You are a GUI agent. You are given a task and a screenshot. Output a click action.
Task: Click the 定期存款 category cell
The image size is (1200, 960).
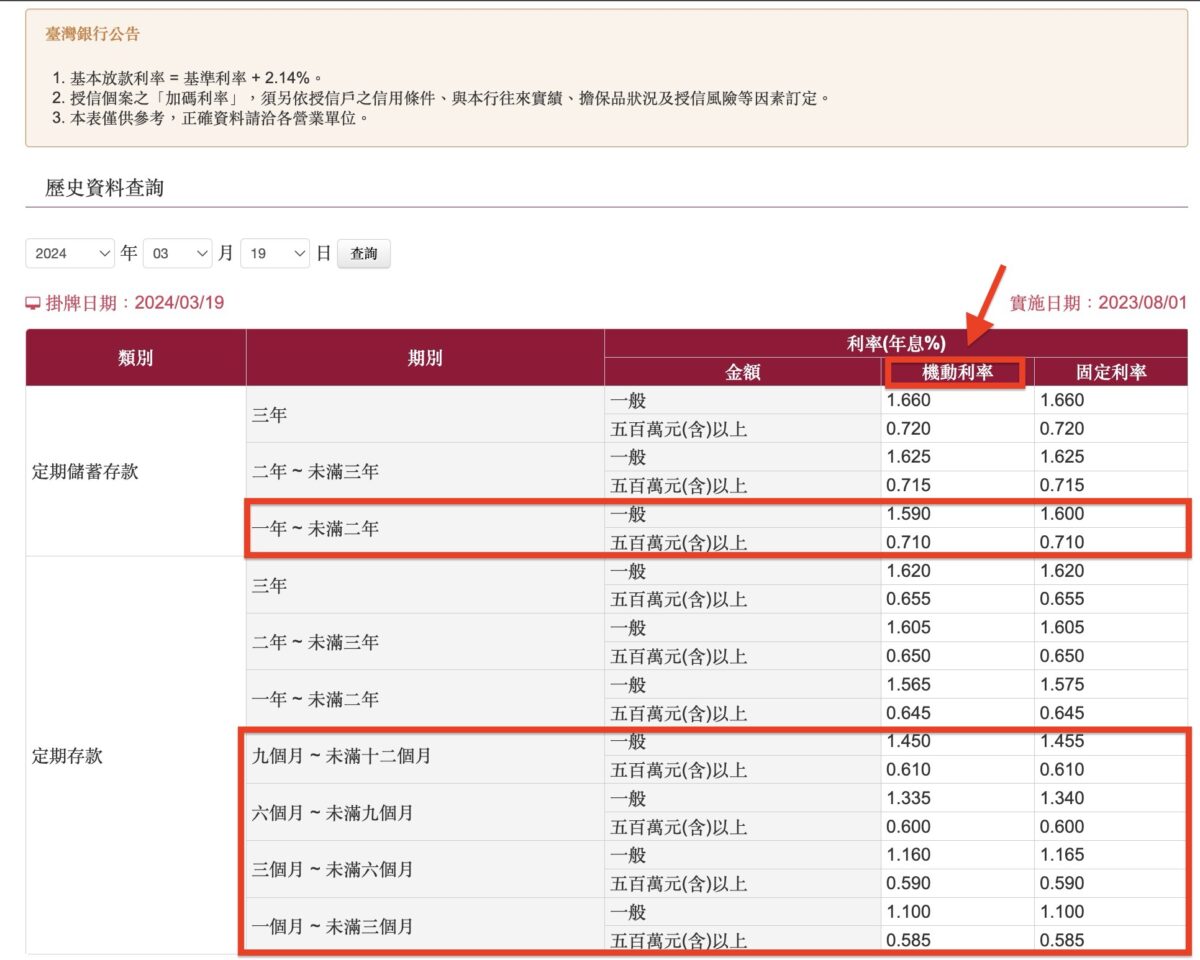click(136, 755)
